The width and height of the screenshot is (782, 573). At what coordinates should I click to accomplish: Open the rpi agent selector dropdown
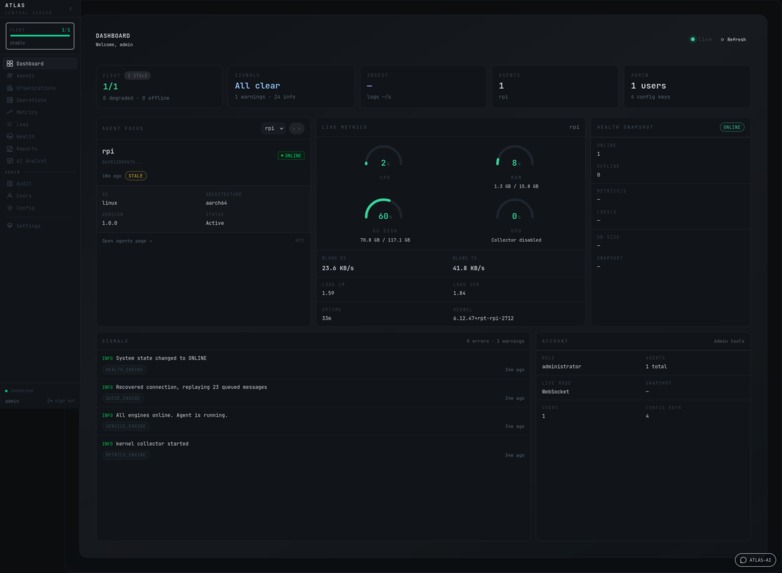pos(273,129)
